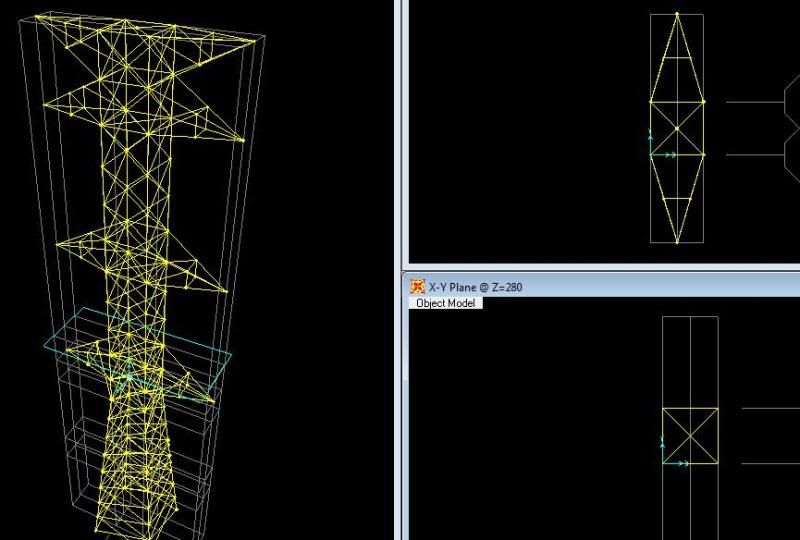Viewport: 800px width, 540px height.
Task: Click the SAP2000 icon in X-Y Plane window title
Action: pyautogui.click(x=417, y=287)
